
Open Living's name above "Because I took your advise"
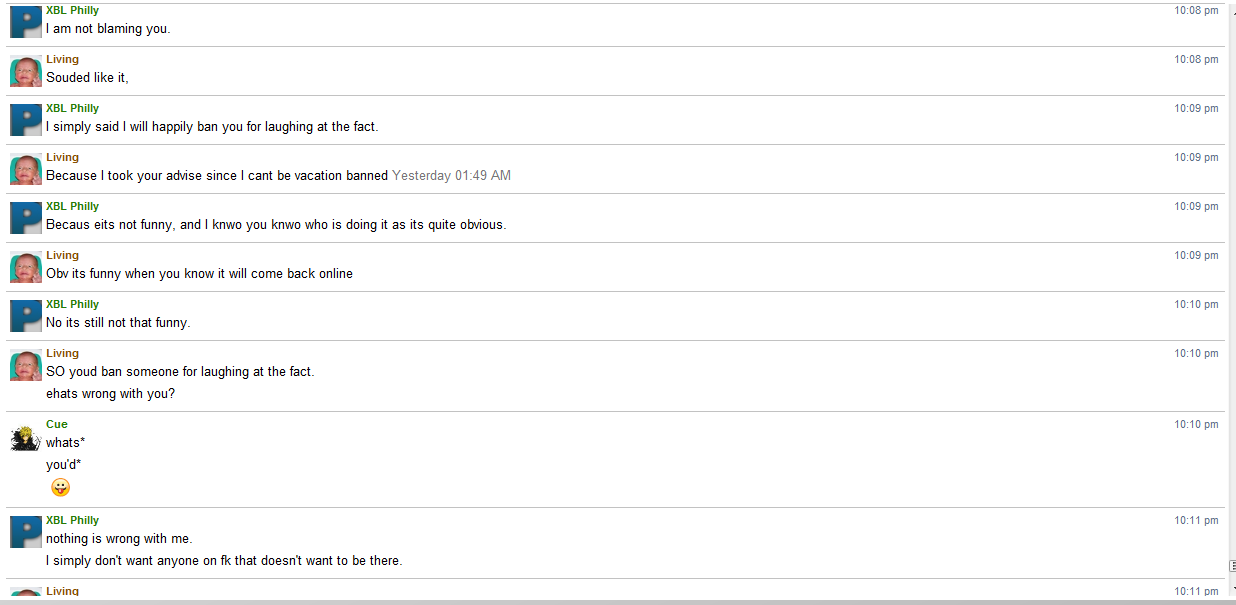(62, 157)
